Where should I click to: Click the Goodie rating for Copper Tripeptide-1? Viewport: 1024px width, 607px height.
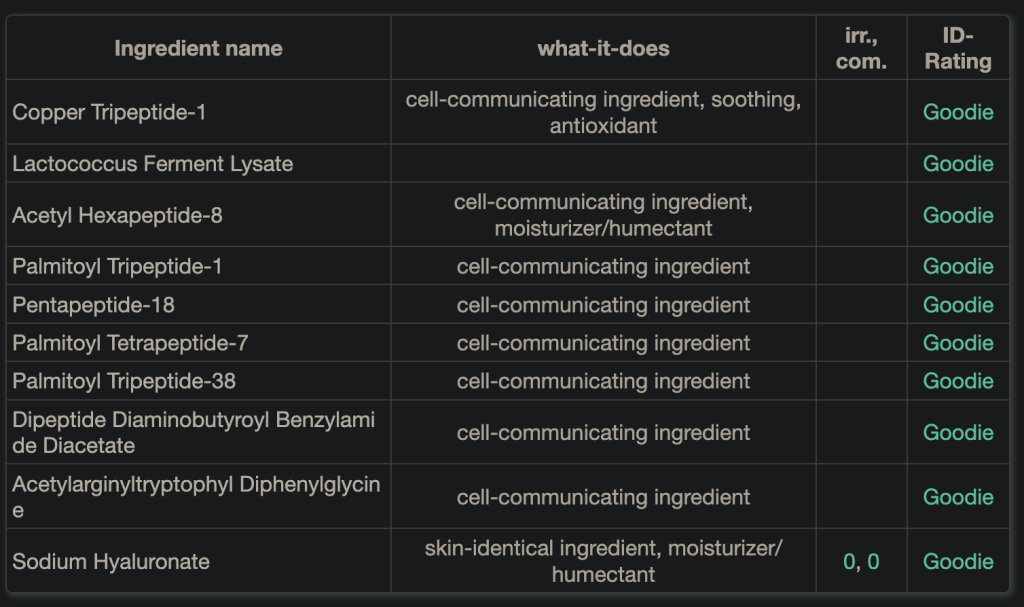pos(957,112)
